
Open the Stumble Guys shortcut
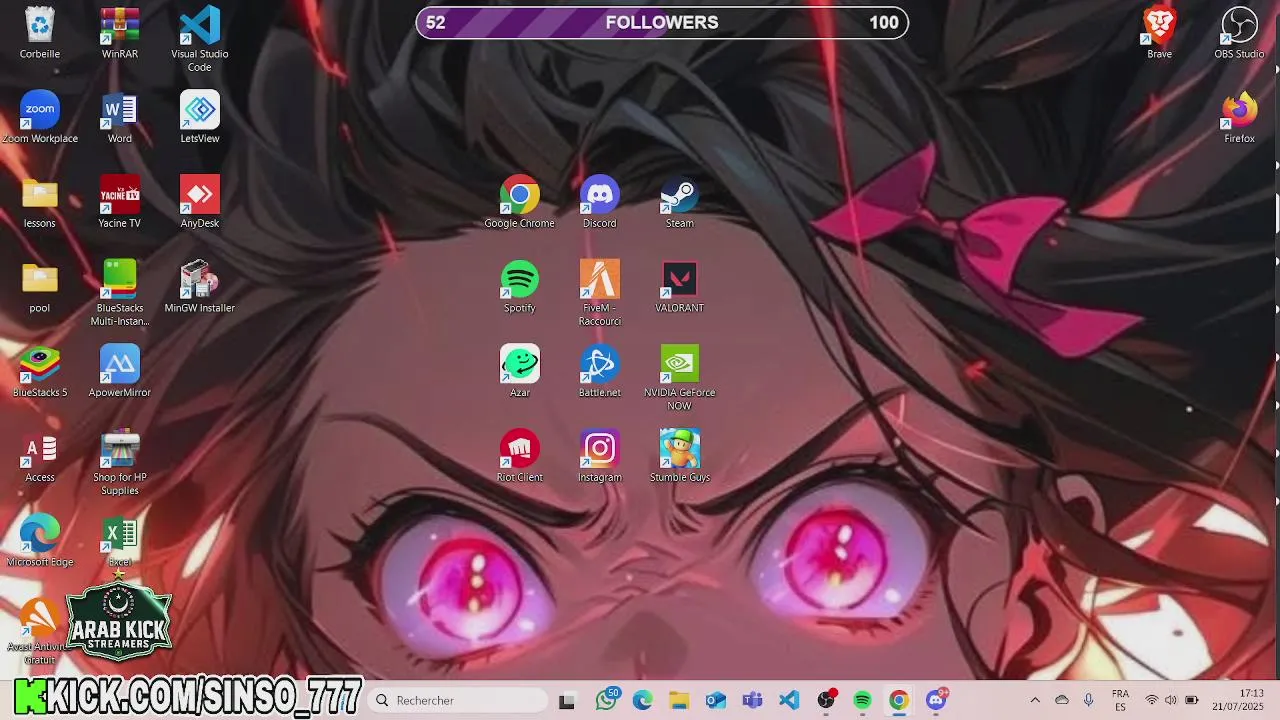click(x=680, y=456)
